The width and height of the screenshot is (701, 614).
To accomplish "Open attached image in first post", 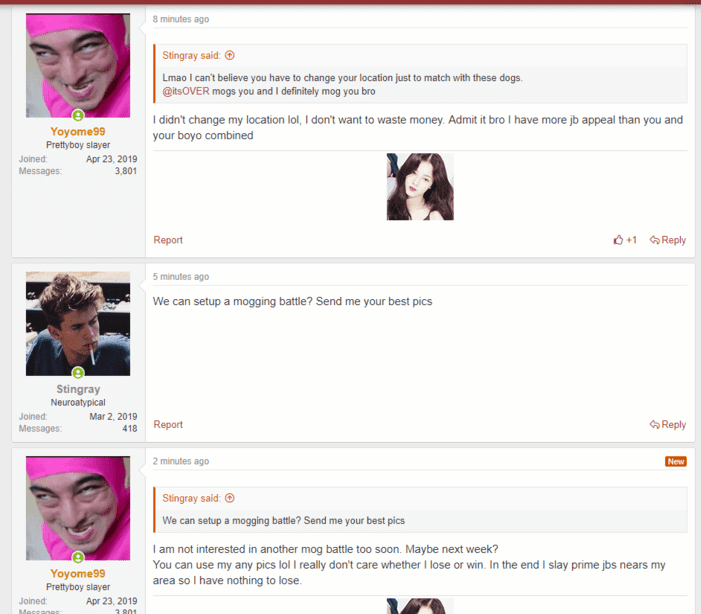I will tap(420, 187).
